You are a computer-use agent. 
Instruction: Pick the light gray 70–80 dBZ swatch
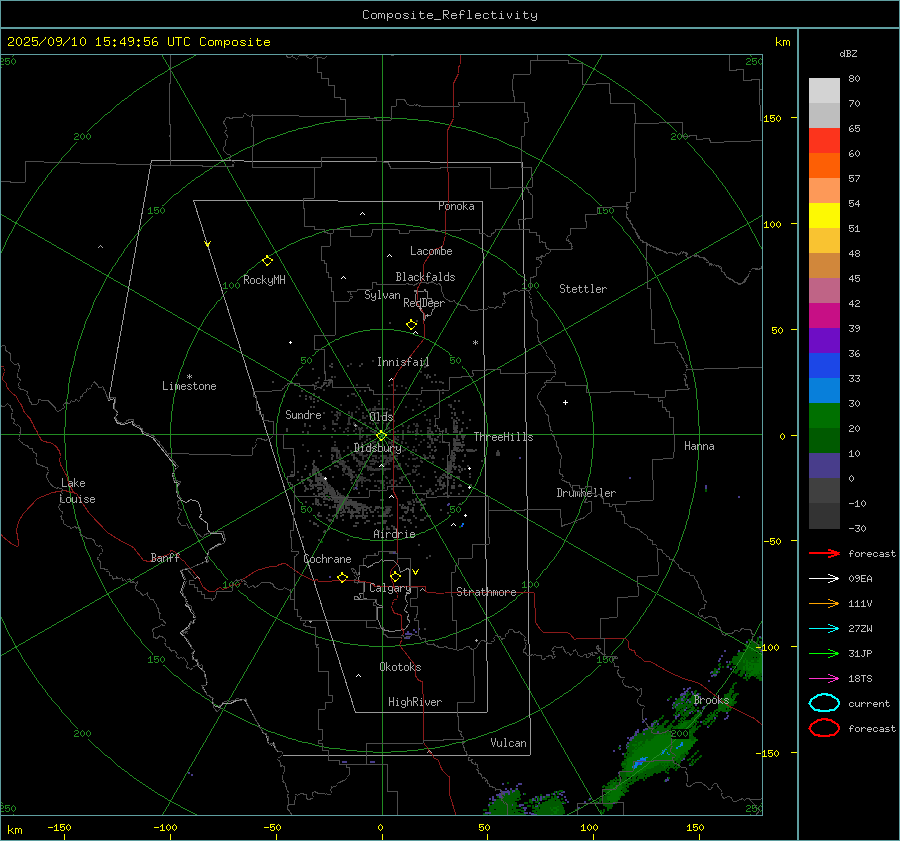point(824,90)
